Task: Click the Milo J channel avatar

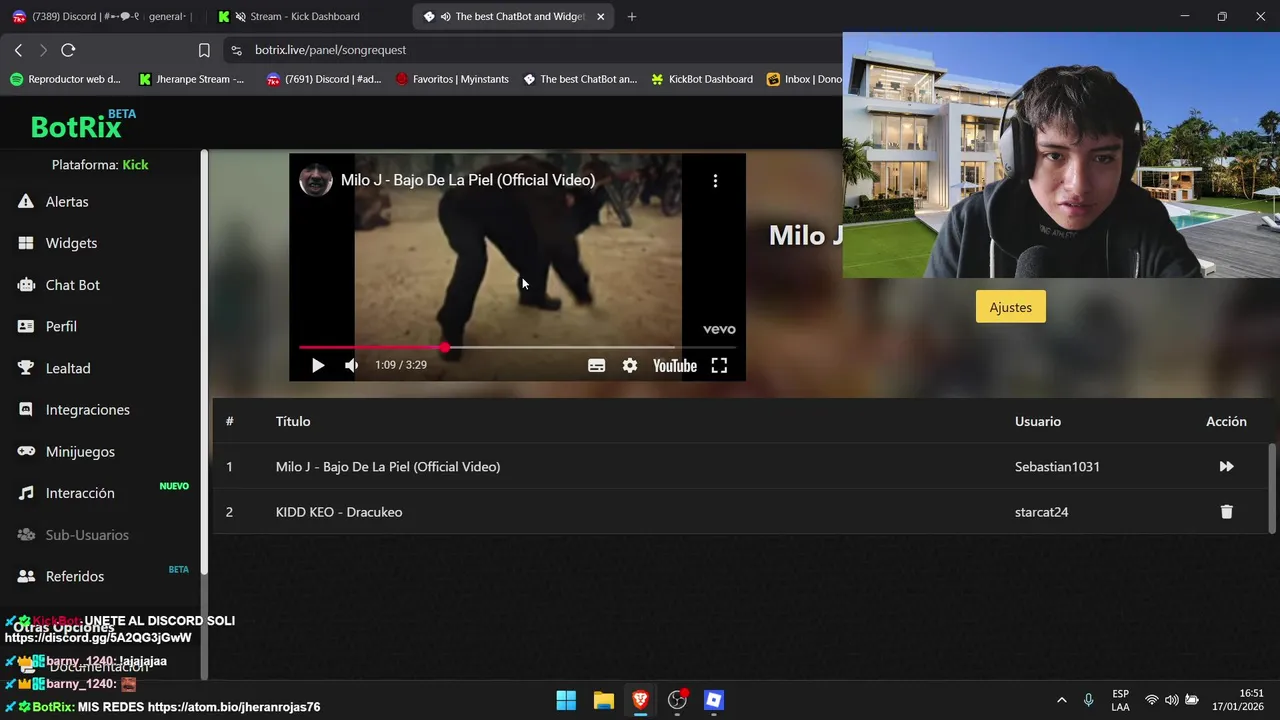Action: [316, 180]
